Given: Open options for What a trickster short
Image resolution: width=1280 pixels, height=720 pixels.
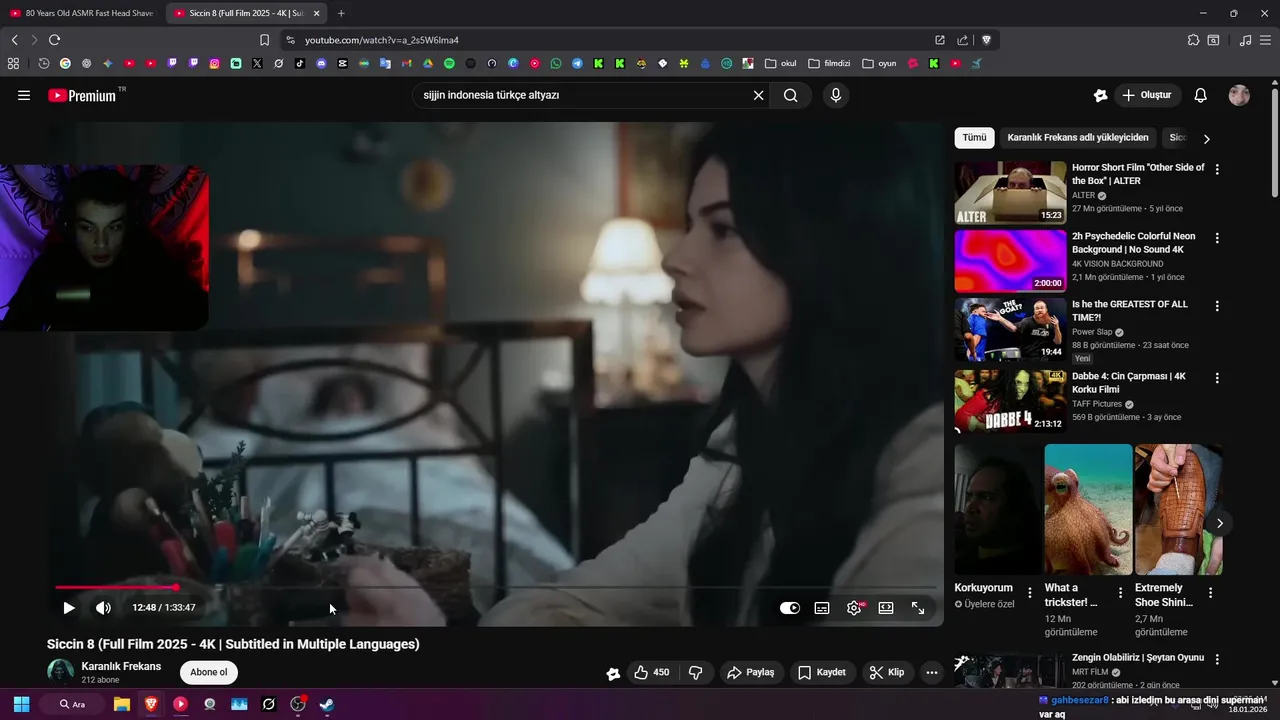Looking at the screenshot, I should (x=1120, y=593).
